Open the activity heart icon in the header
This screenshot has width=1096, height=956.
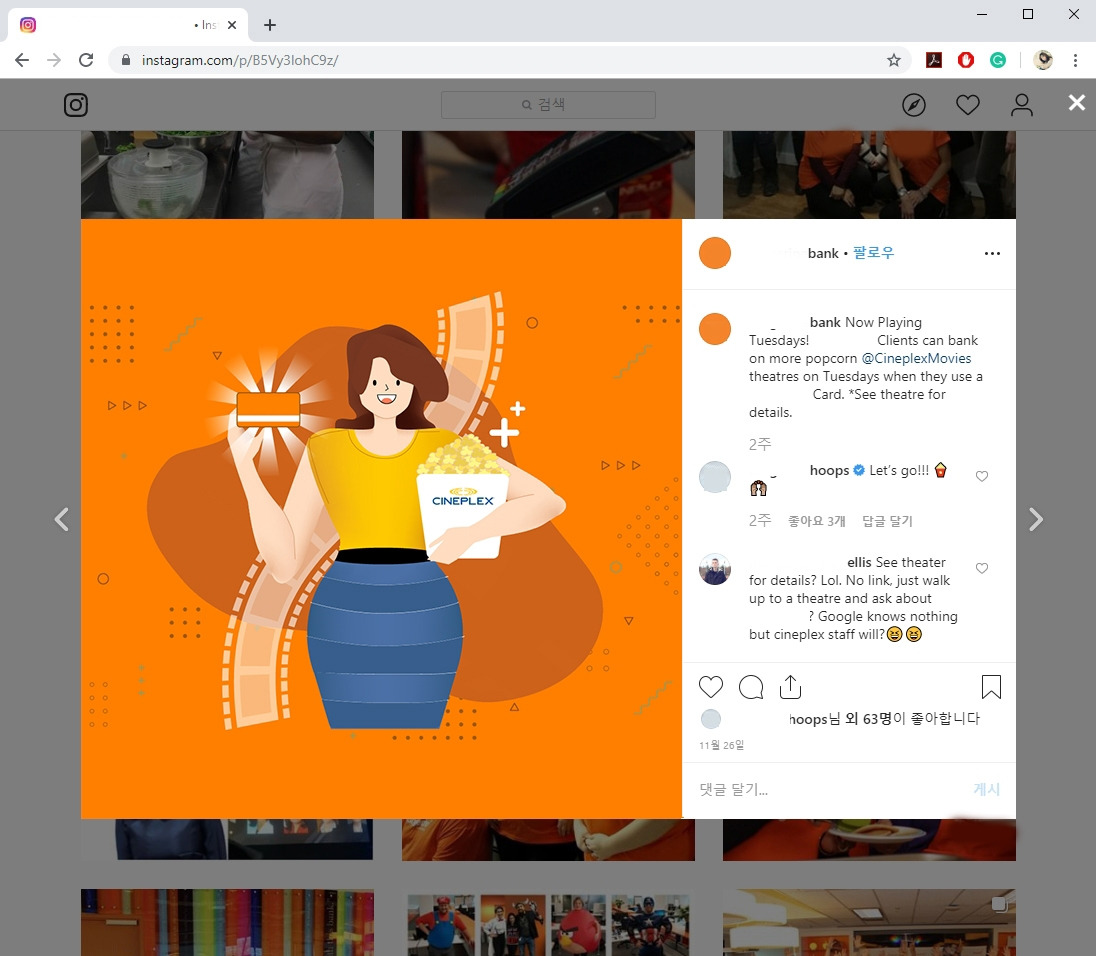click(x=967, y=105)
